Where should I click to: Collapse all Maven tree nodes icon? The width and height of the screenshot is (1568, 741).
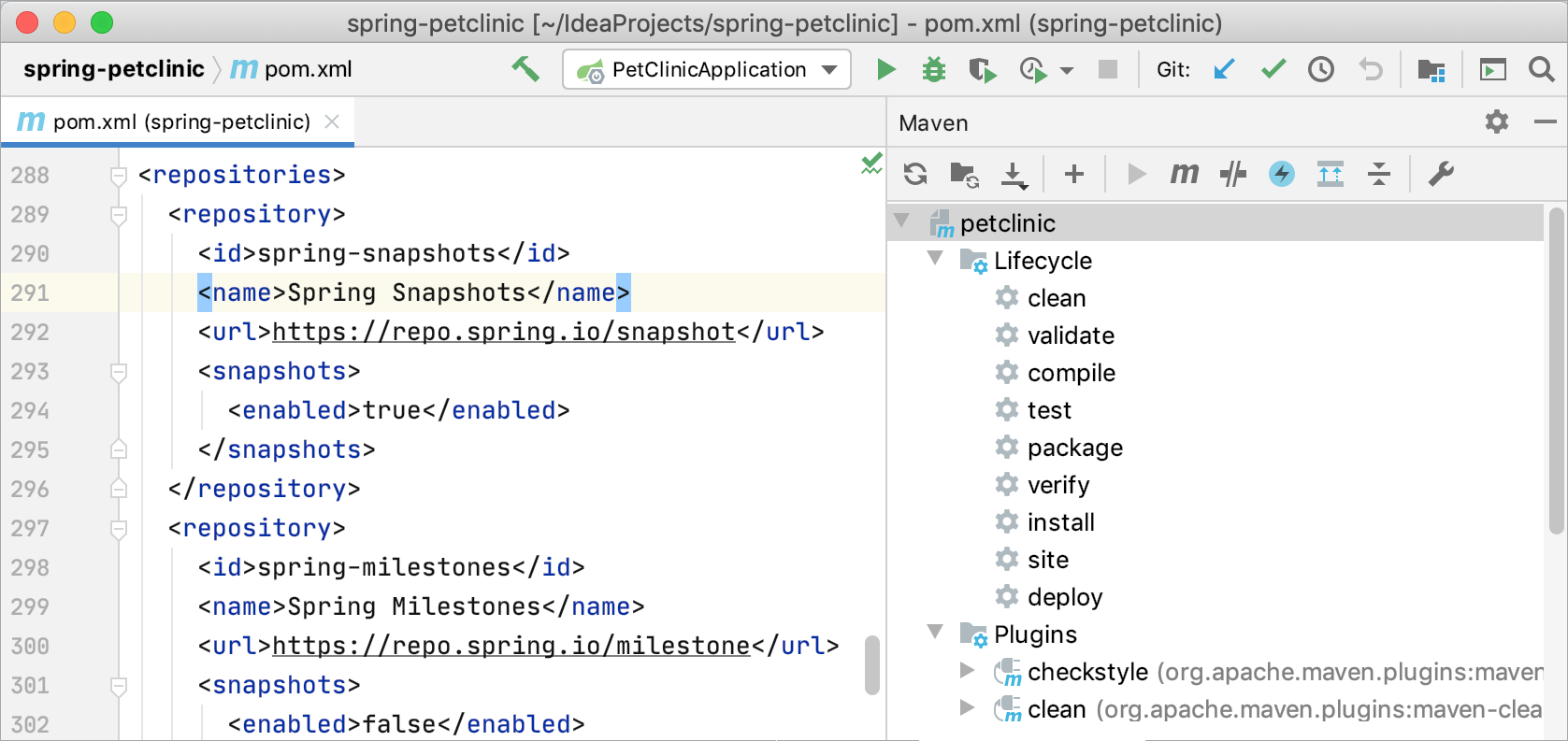1379,174
